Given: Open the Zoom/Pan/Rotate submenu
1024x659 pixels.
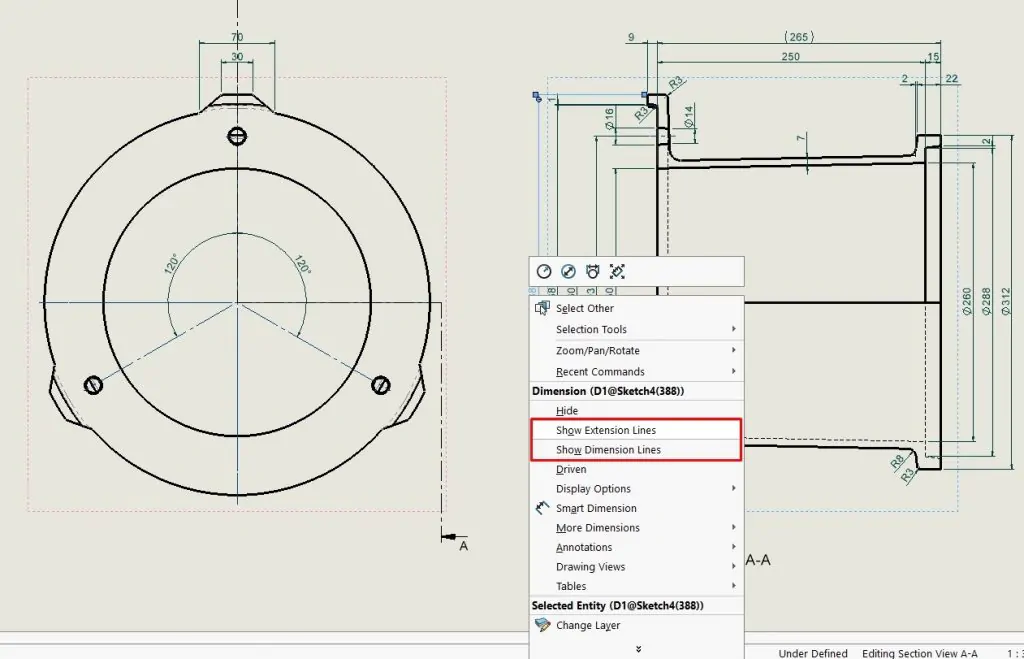Looking at the screenshot, I should tap(636, 351).
